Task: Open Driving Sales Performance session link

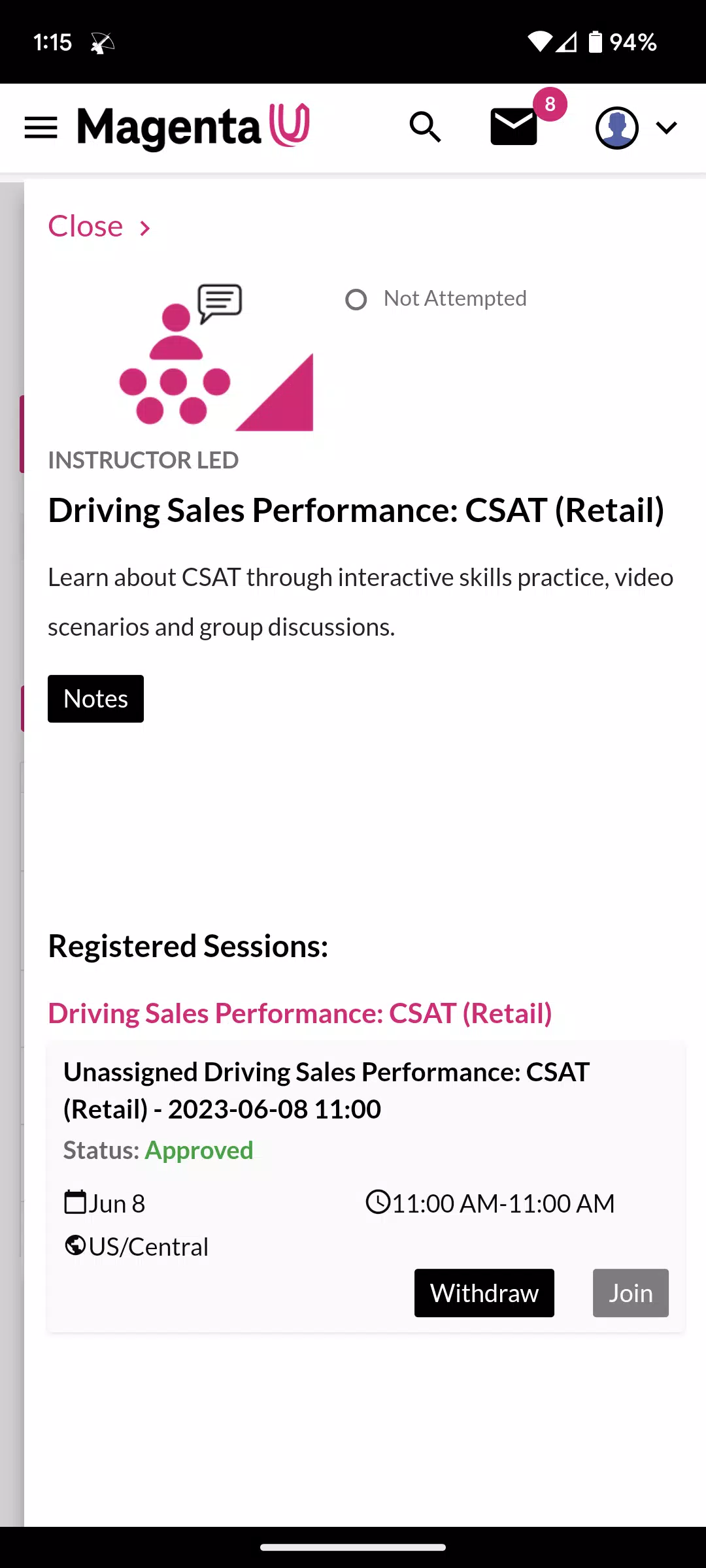Action: [x=300, y=1013]
